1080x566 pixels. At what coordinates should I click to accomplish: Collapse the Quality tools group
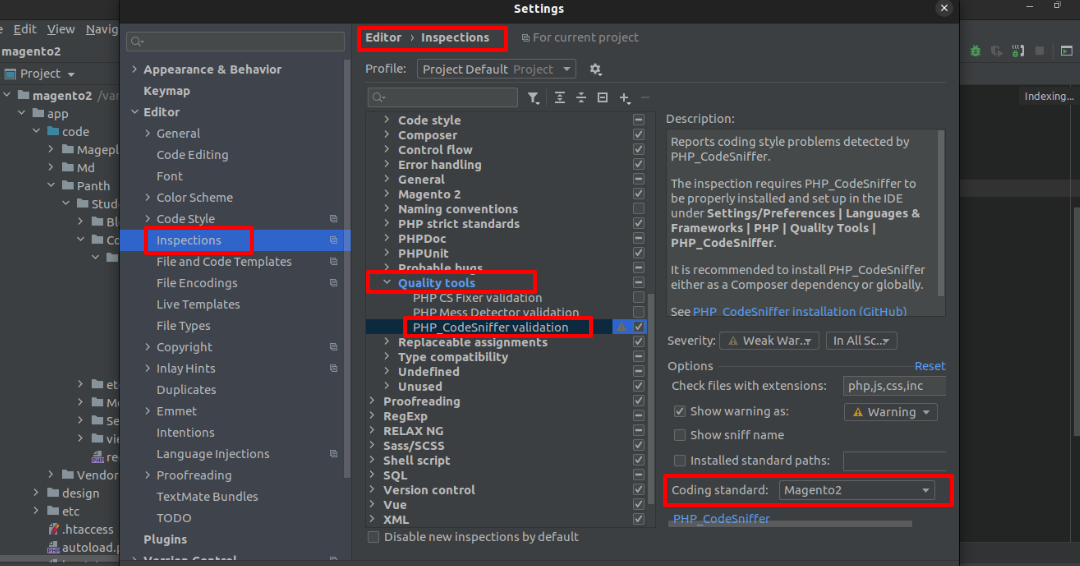pyautogui.click(x=387, y=283)
